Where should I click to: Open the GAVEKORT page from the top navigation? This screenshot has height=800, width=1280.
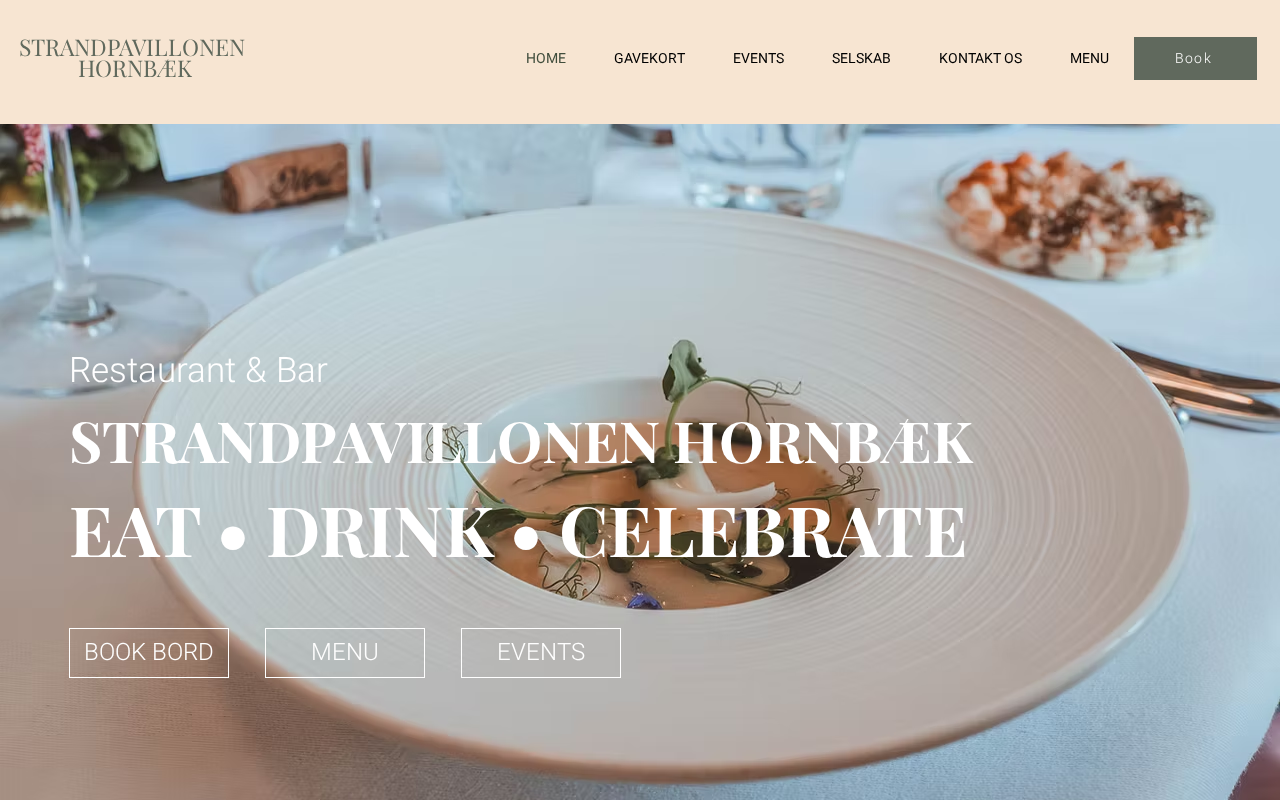649,58
